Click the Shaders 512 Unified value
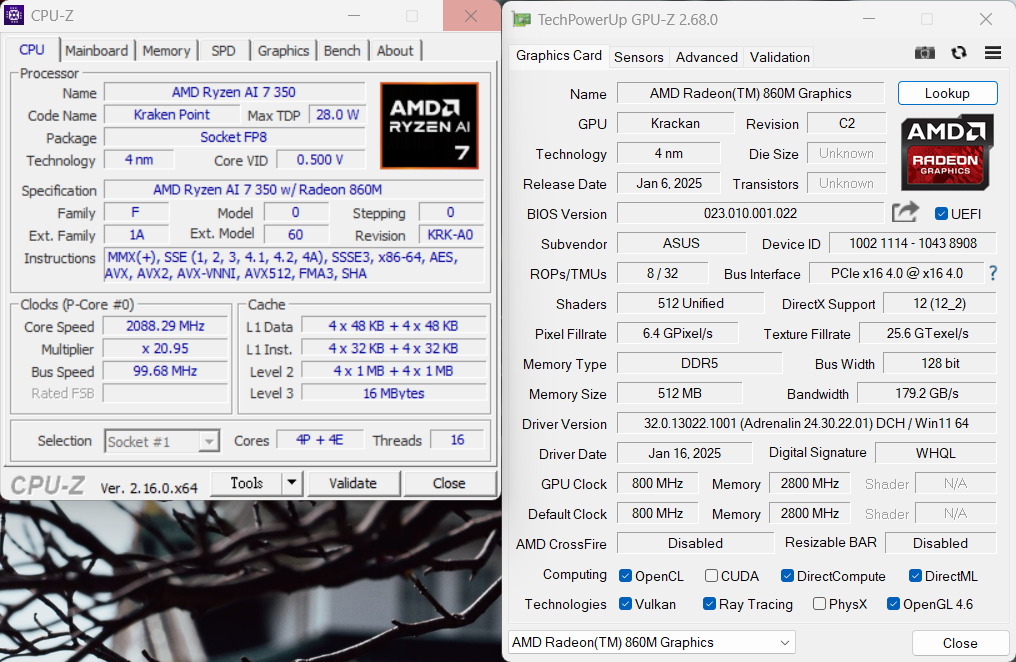 [690, 303]
